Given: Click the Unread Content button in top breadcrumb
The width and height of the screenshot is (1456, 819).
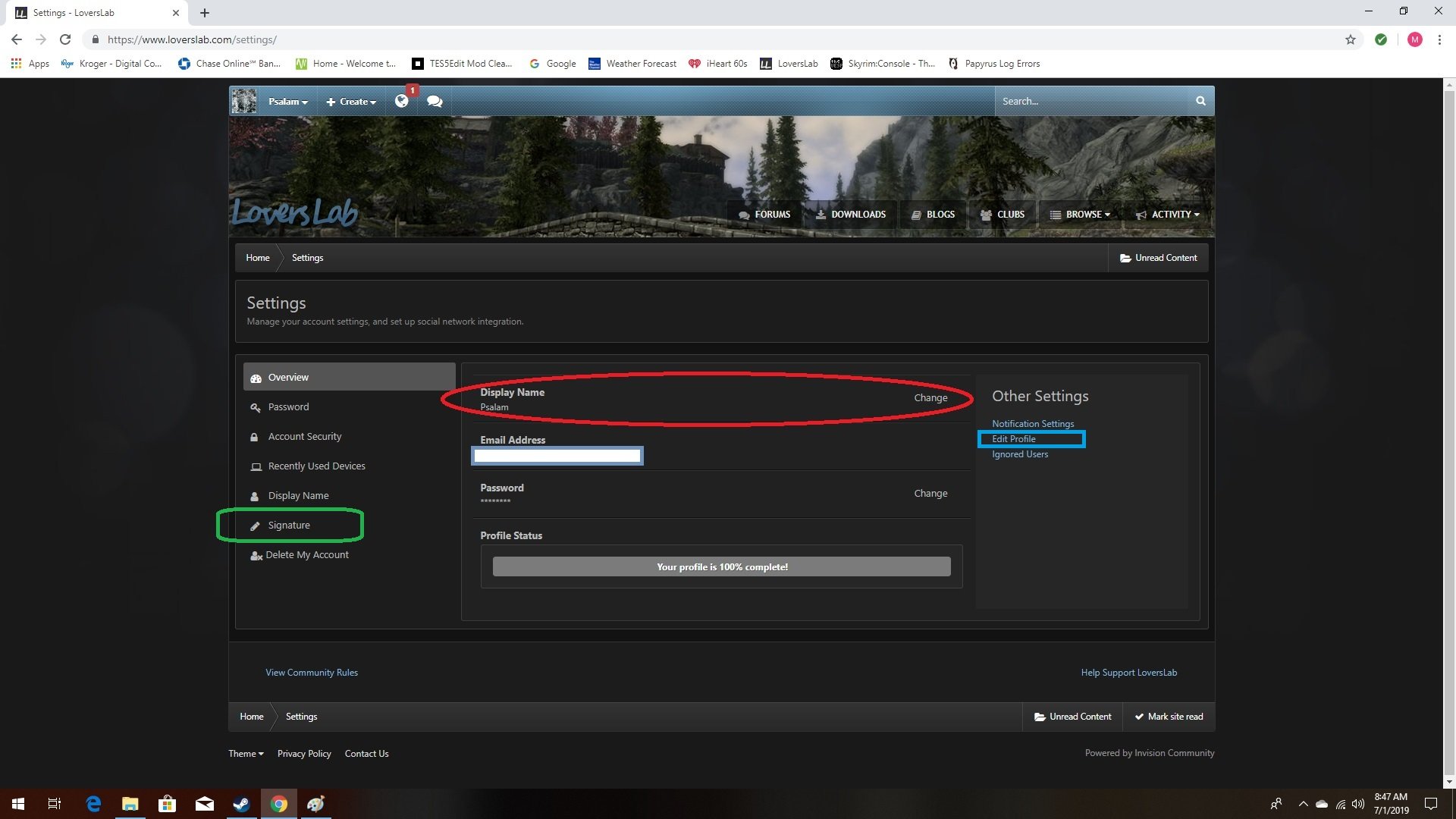Looking at the screenshot, I should click(x=1158, y=258).
